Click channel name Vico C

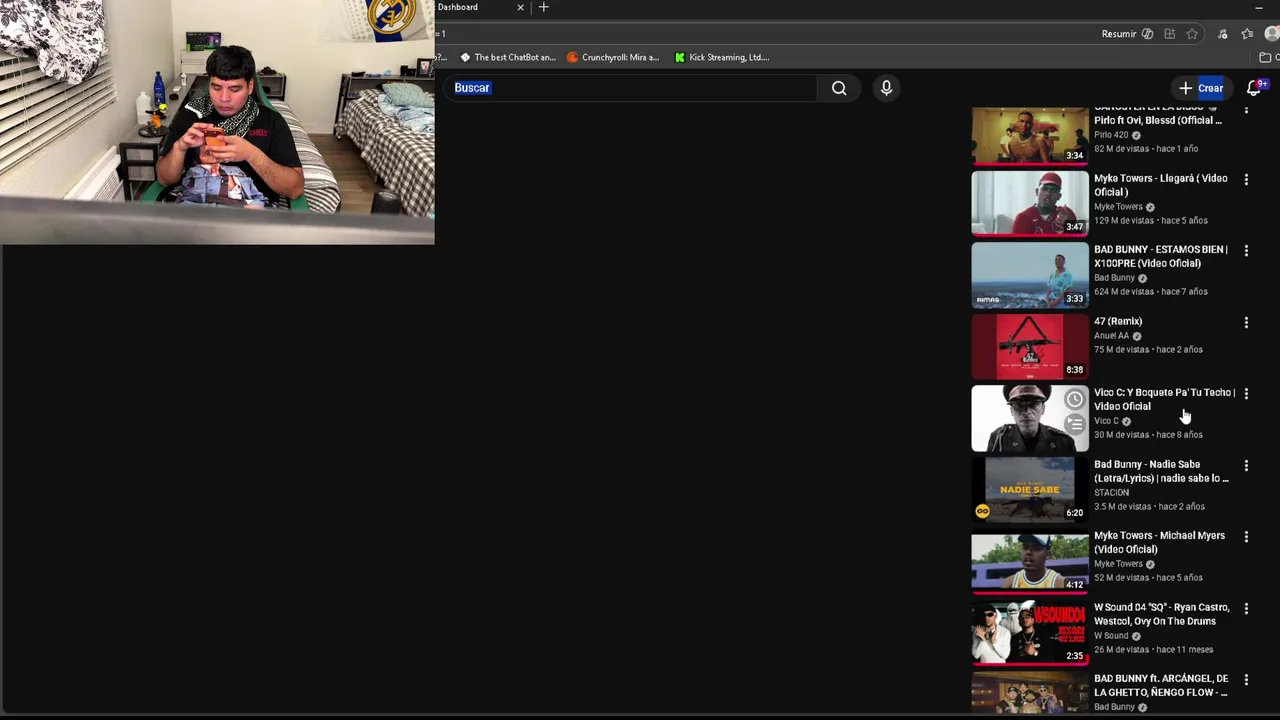[x=1106, y=421]
